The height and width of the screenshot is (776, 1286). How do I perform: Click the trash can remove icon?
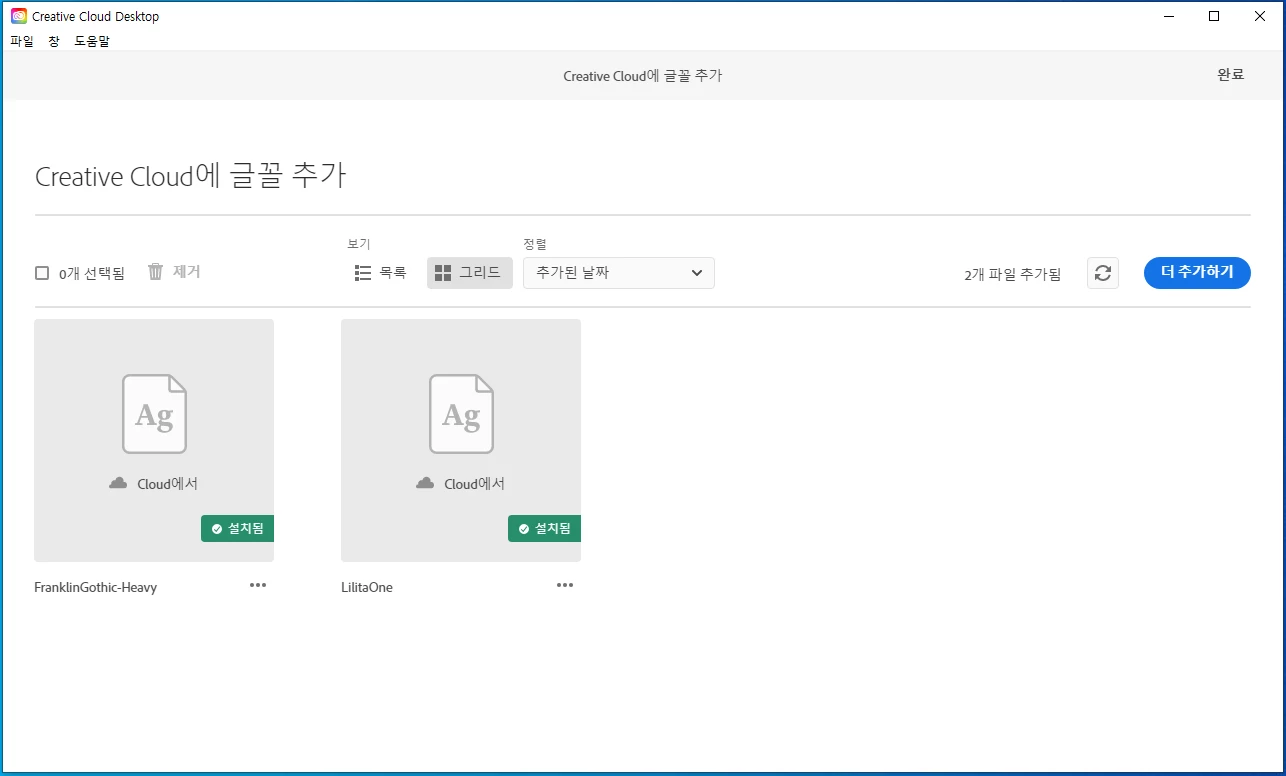[155, 271]
